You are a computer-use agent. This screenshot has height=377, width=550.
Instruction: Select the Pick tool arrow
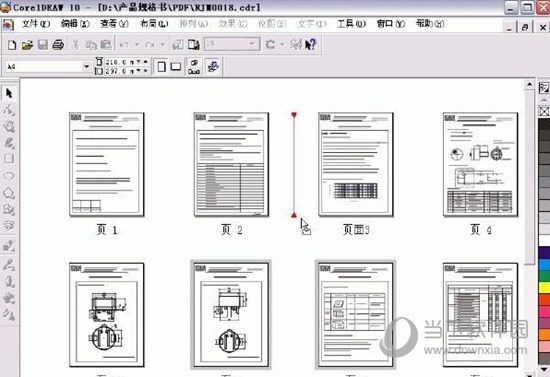[9, 93]
